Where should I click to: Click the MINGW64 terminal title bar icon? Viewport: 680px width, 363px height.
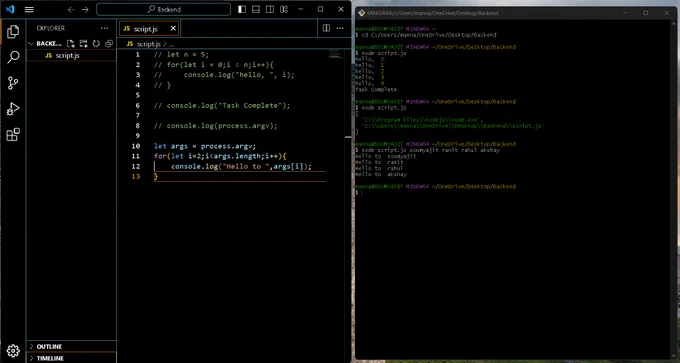(361, 13)
